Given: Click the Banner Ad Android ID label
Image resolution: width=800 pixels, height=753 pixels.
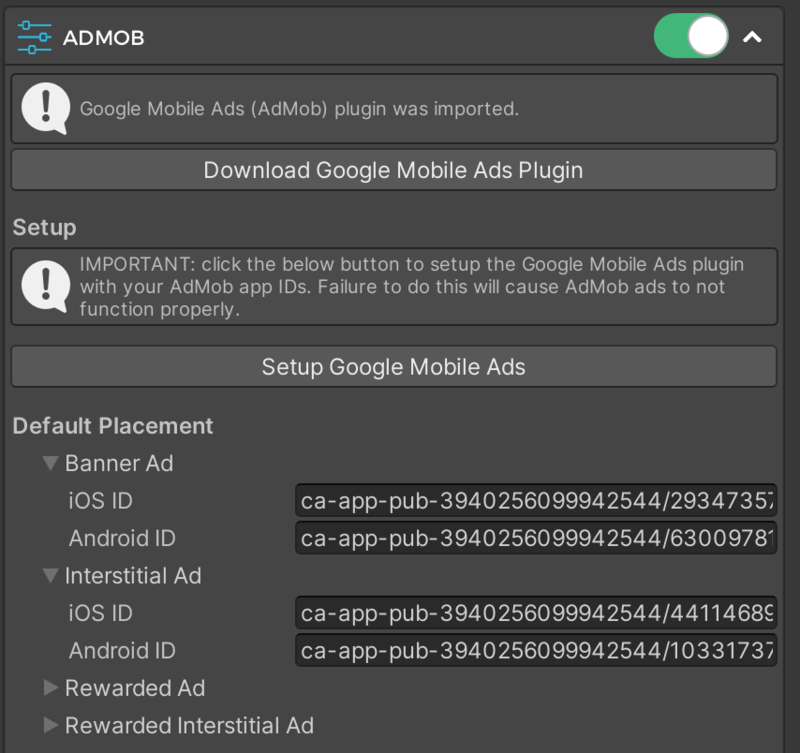Looking at the screenshot, I should pos(122,538).
